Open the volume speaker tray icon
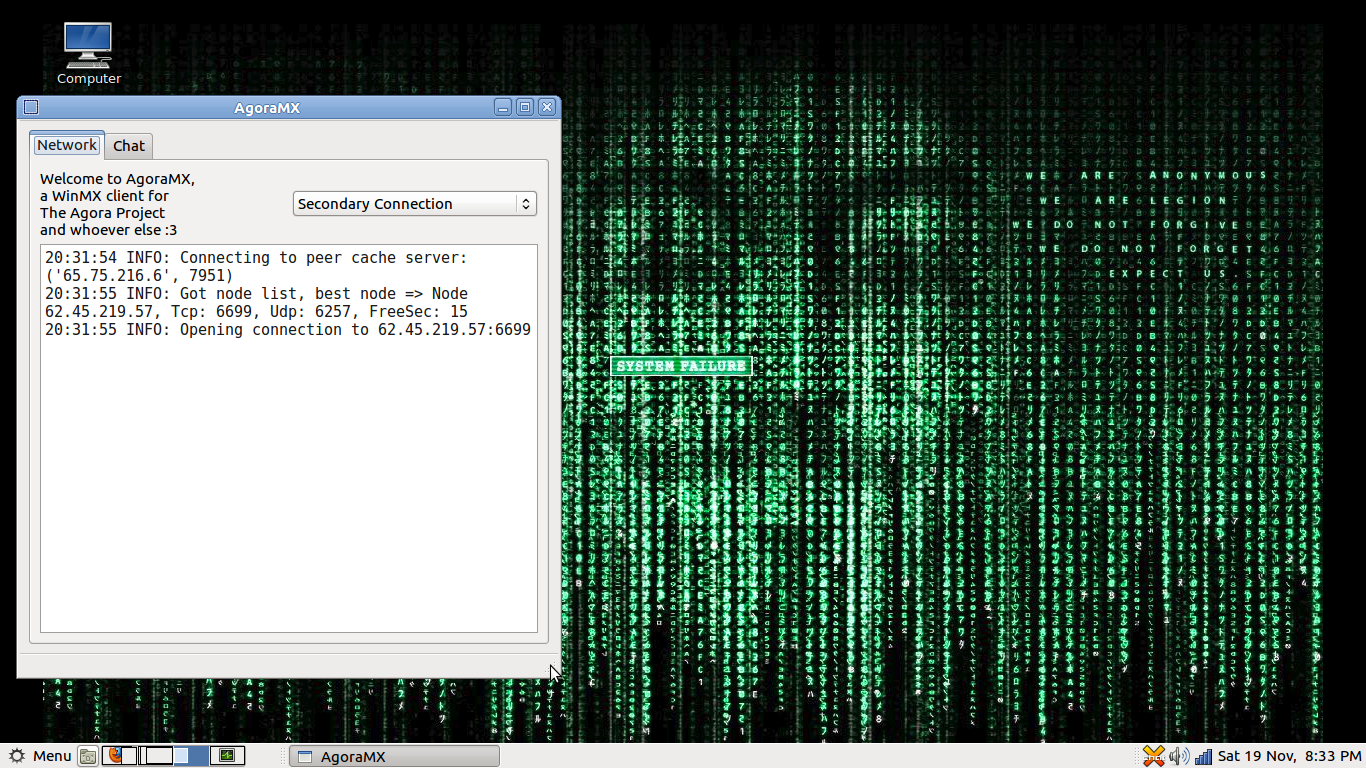This screenshot has width=1366, height=768. coord(1179,756)
